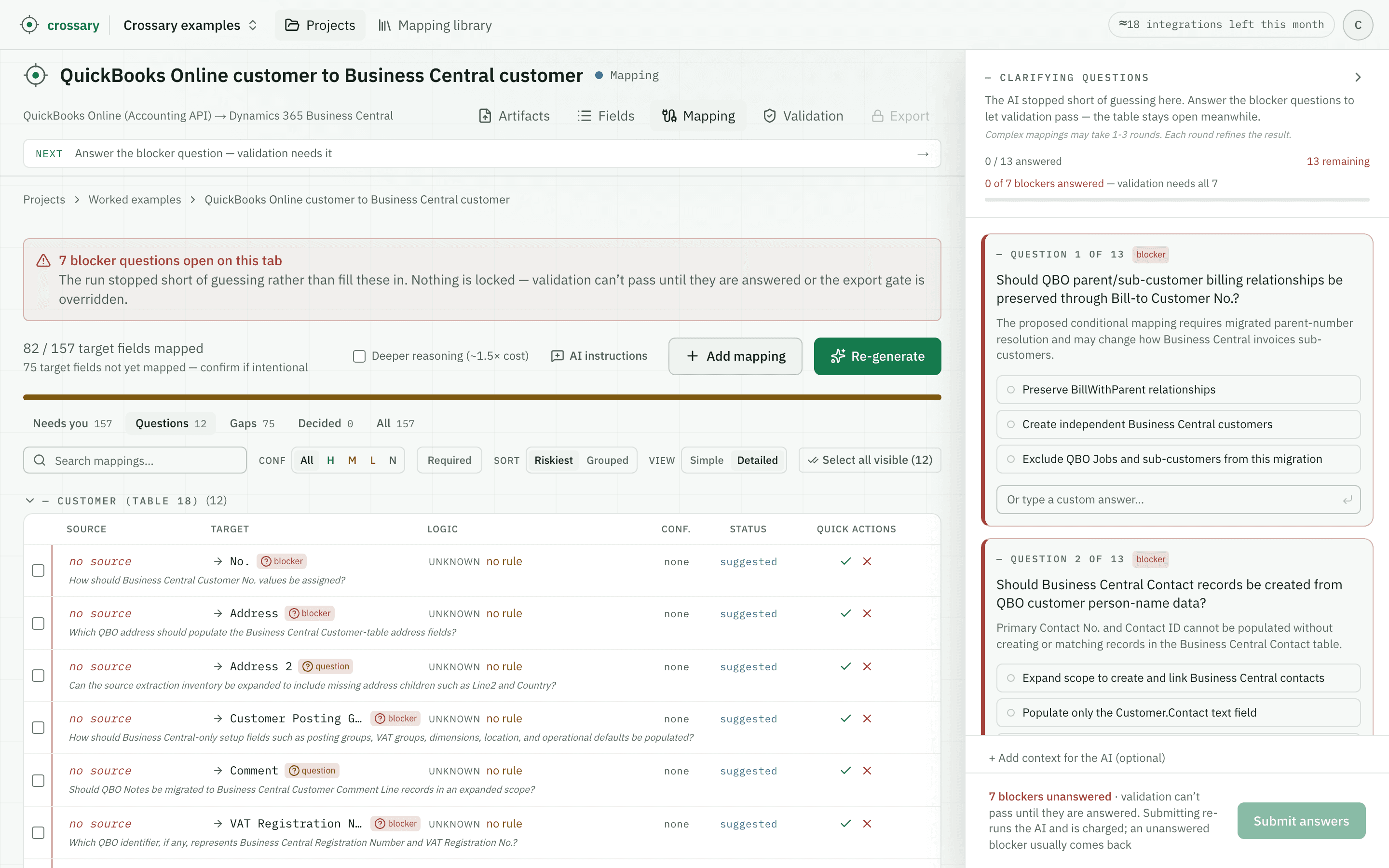Switch view to Simple
Image resolution: width=1389 pixels, height=868 pixels.
point(707,461)
